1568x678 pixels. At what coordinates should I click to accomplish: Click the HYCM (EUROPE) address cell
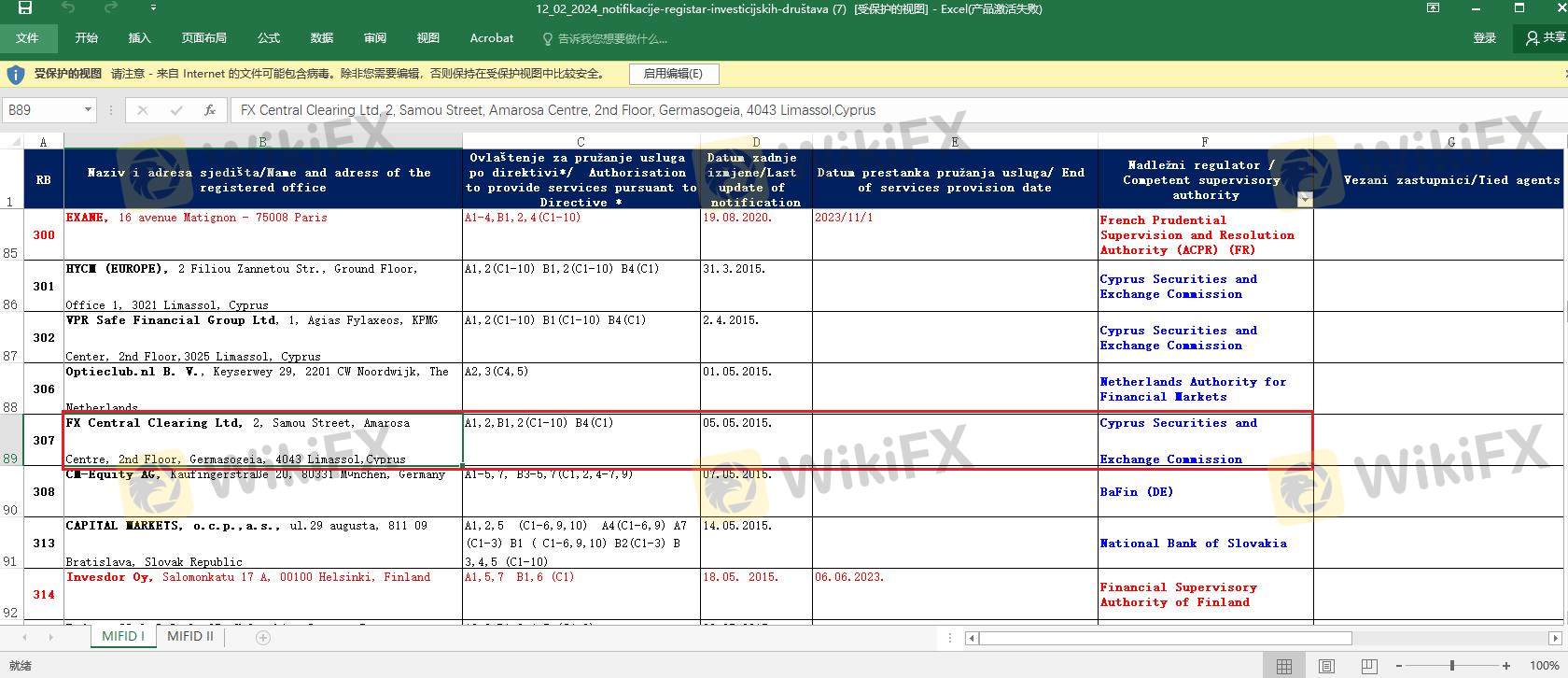pyautogui.click(x=262, y=286)
